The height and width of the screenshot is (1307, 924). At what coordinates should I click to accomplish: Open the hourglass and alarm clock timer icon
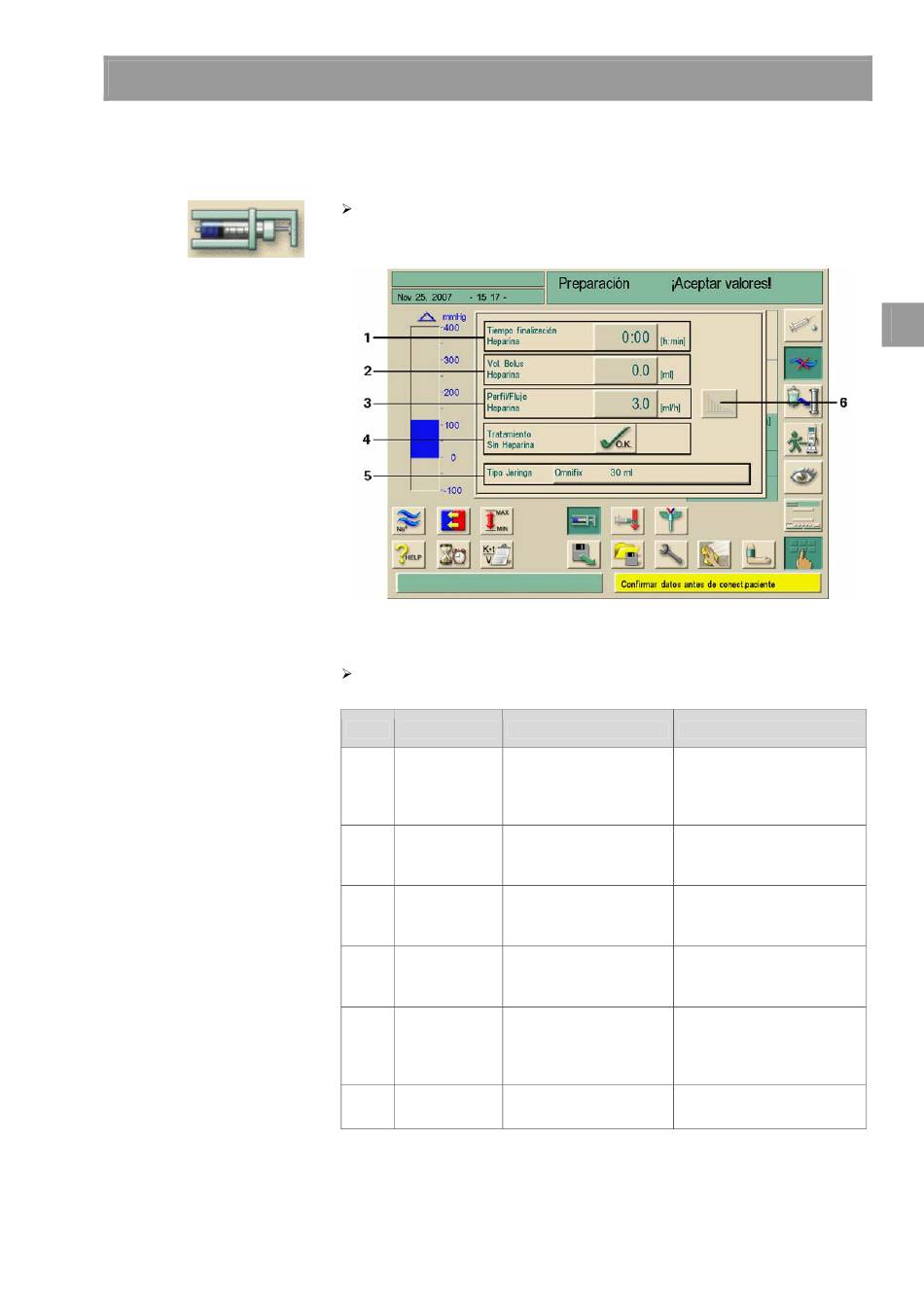pyautogui.click(x=452, y=554)
